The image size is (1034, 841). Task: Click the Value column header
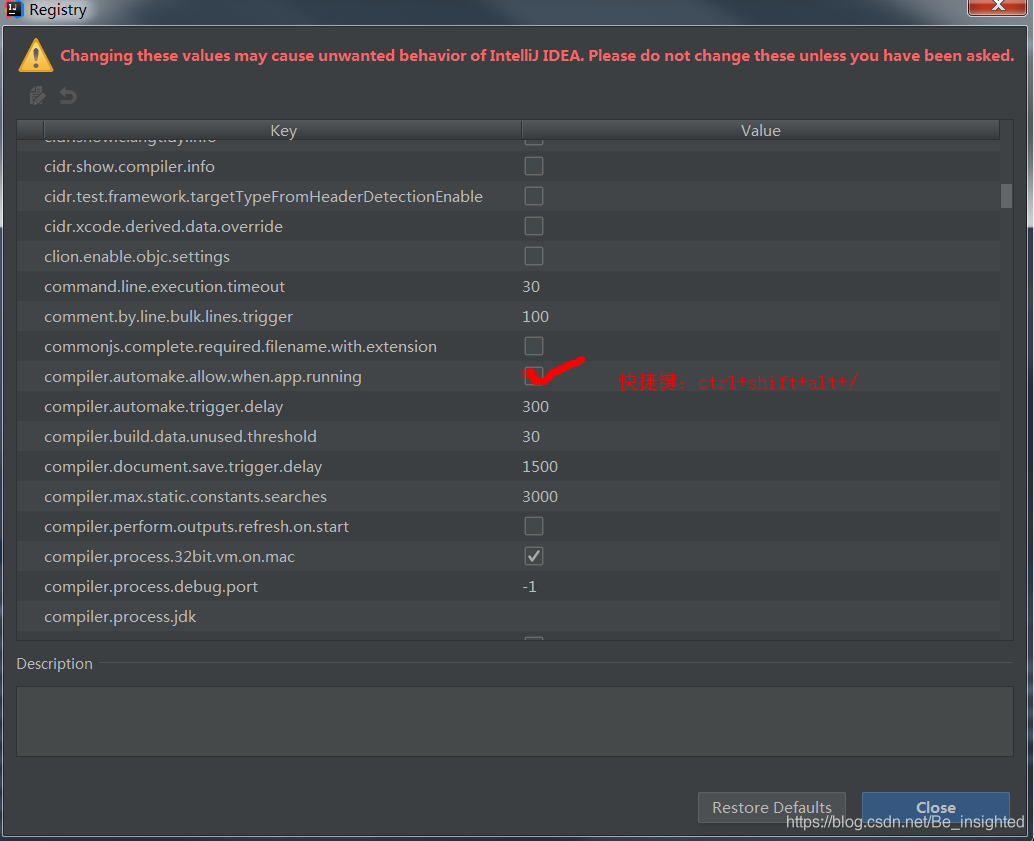click(760, 130)
